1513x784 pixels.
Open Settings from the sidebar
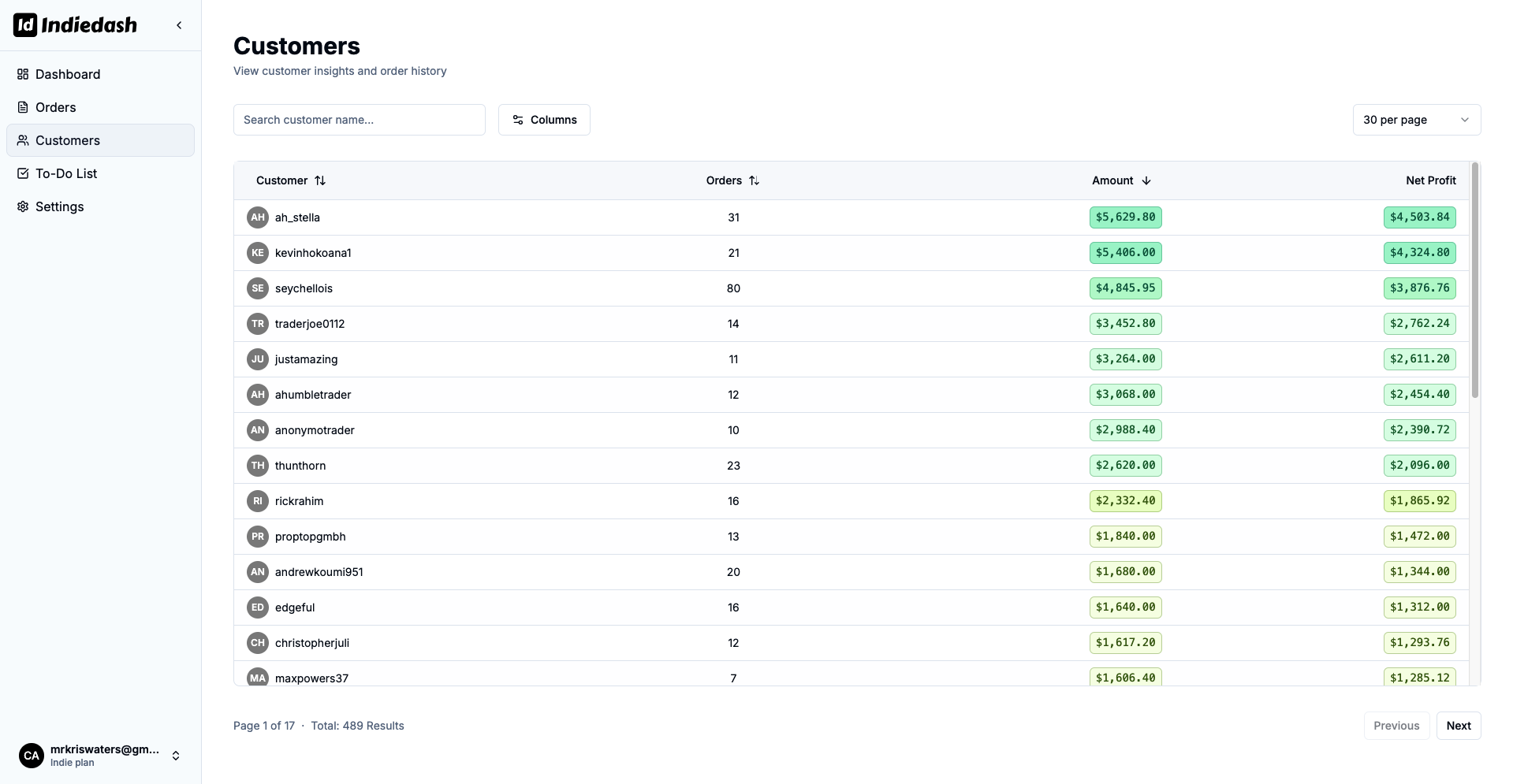100,206
